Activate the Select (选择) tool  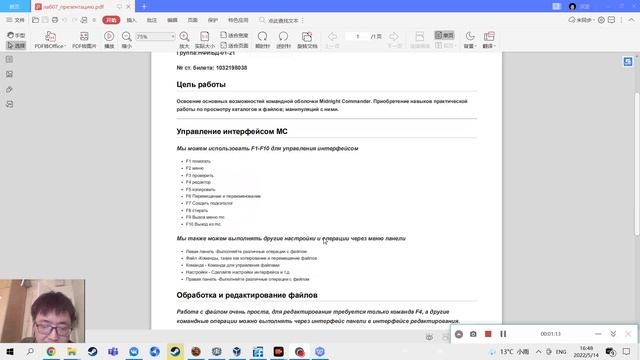[16, 45]
